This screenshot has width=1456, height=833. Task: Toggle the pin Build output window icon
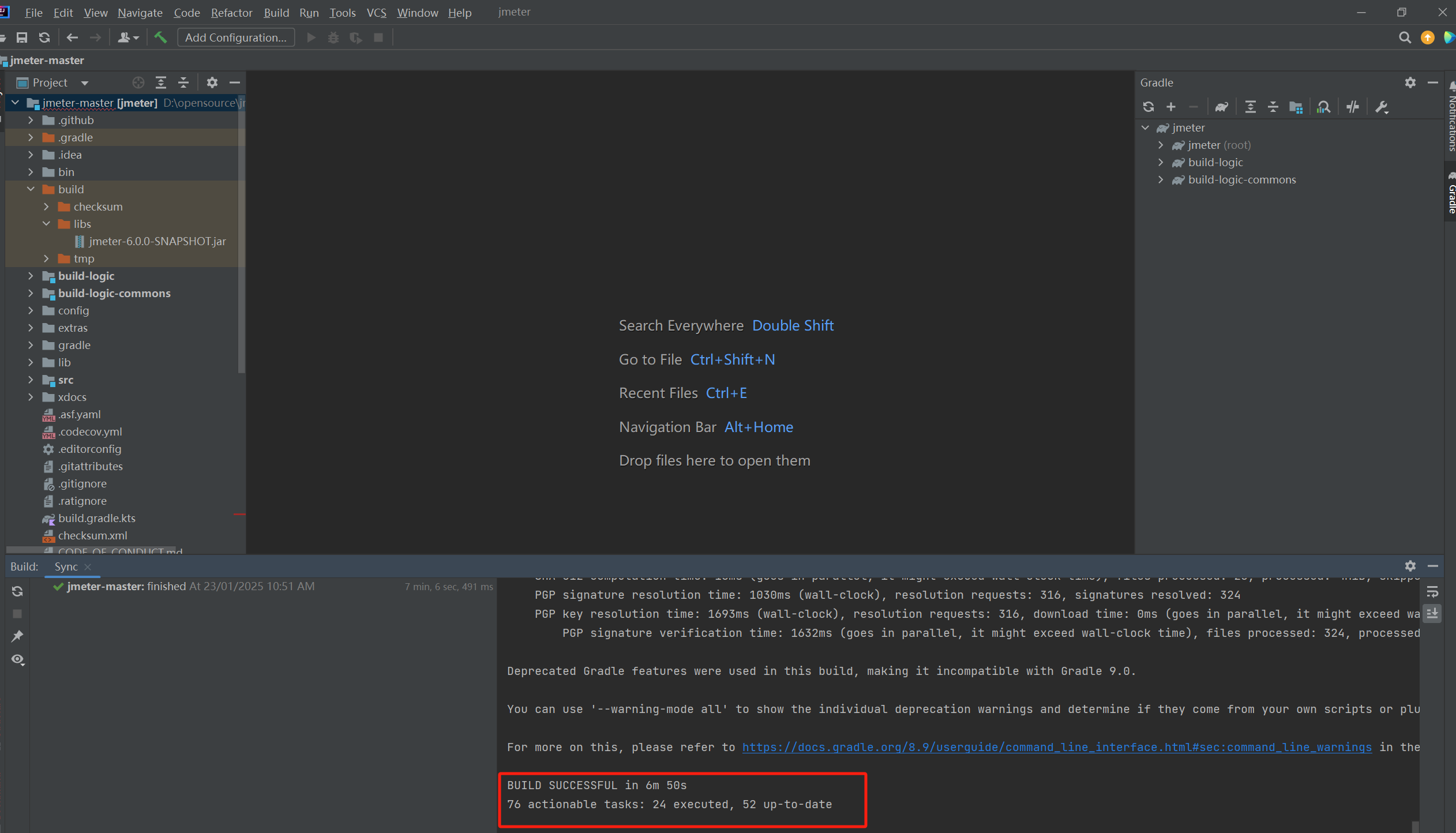(x=17, y=636)
